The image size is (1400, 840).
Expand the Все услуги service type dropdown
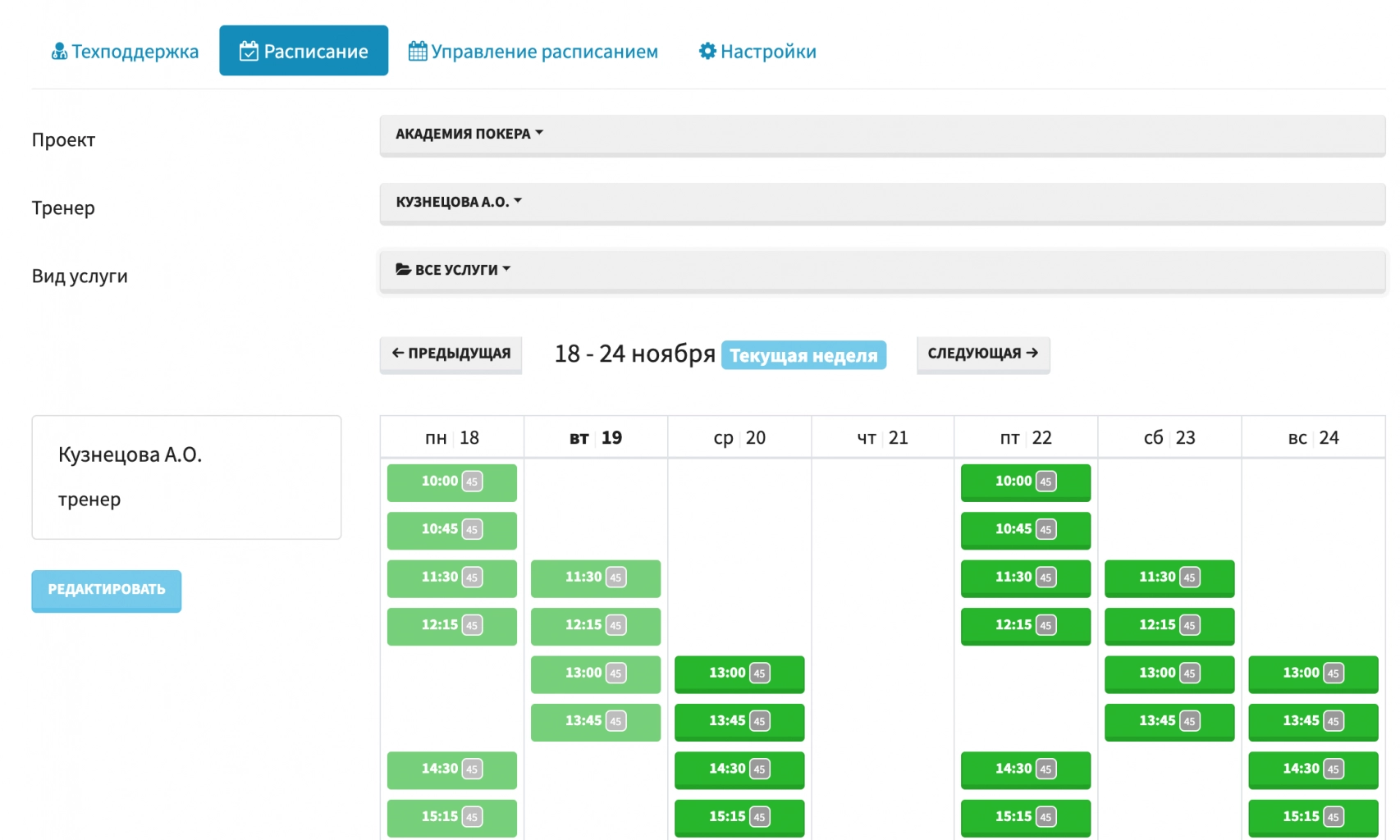(x=453, y=270)
